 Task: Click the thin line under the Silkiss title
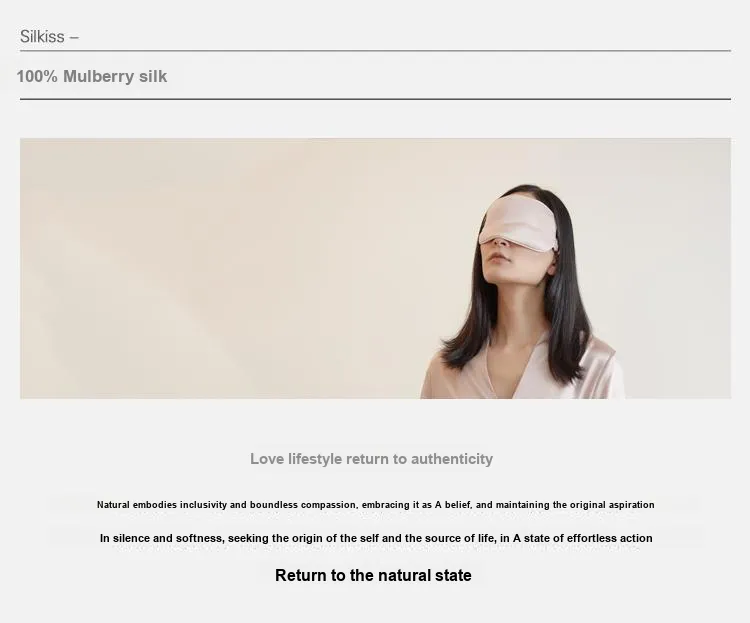375,50
